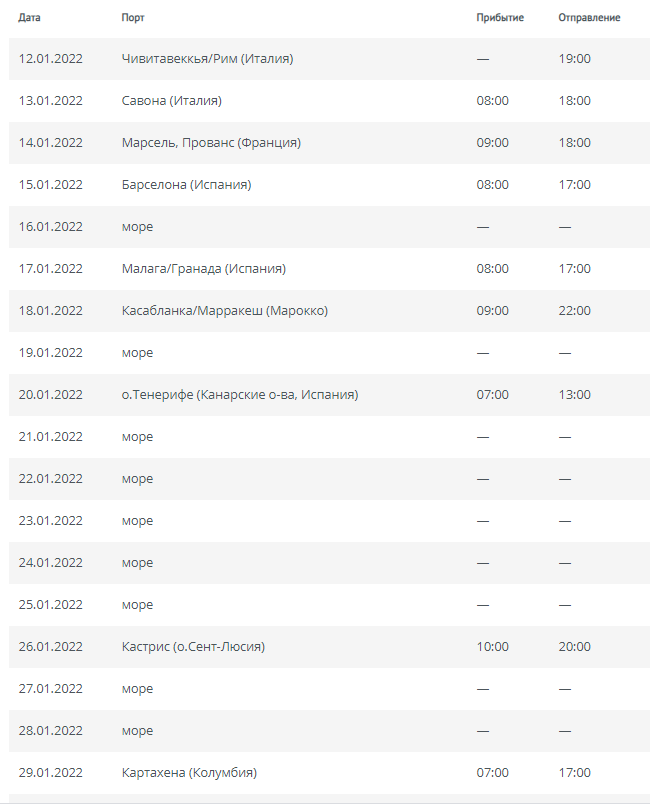The height and width of the screenshot is (806, 650).
Task: Click Марсель, Прованс (Франция) port name
Action: (211, 142)
